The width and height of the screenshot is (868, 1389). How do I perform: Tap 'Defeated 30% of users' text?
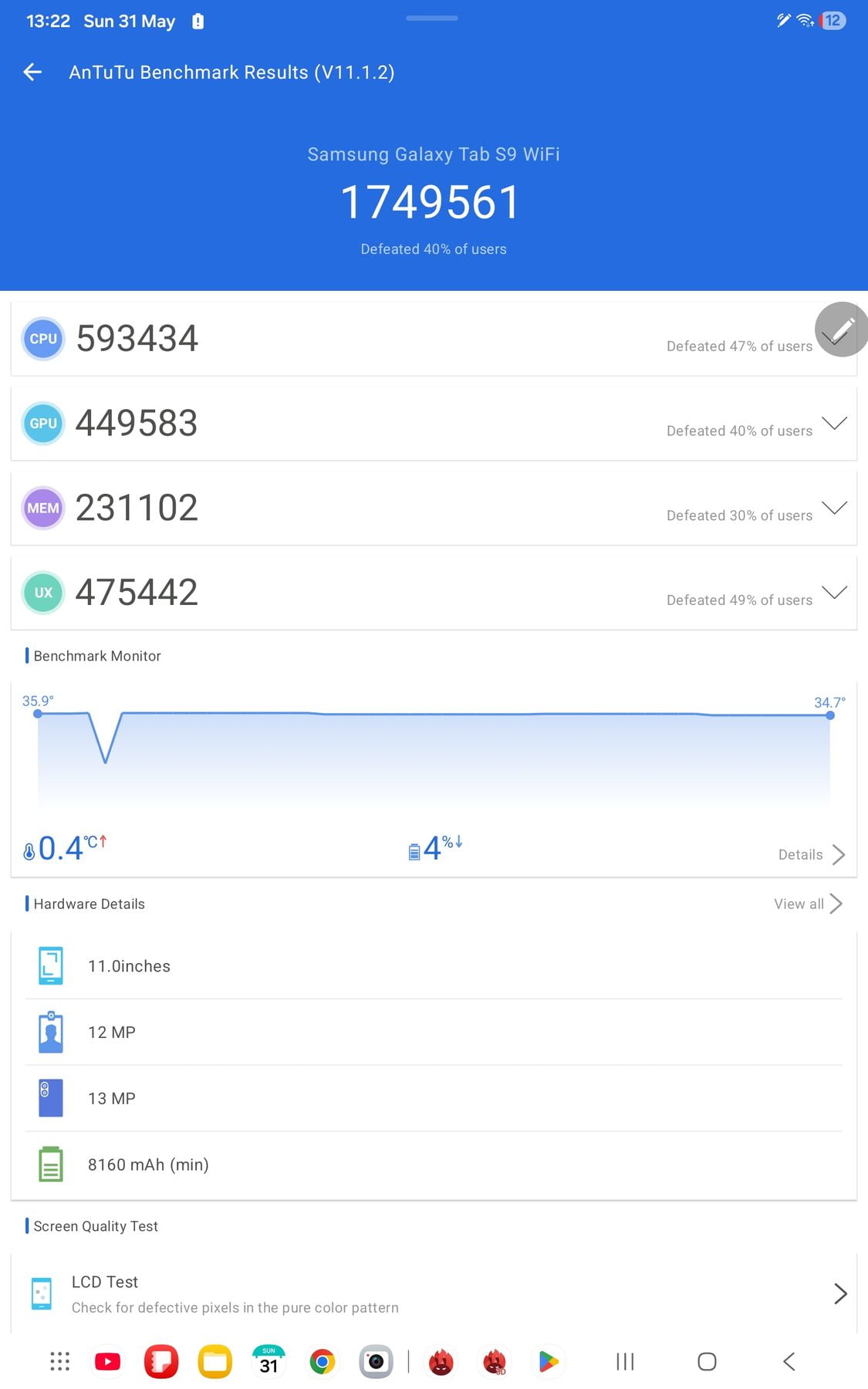click(x=739, y=515)
